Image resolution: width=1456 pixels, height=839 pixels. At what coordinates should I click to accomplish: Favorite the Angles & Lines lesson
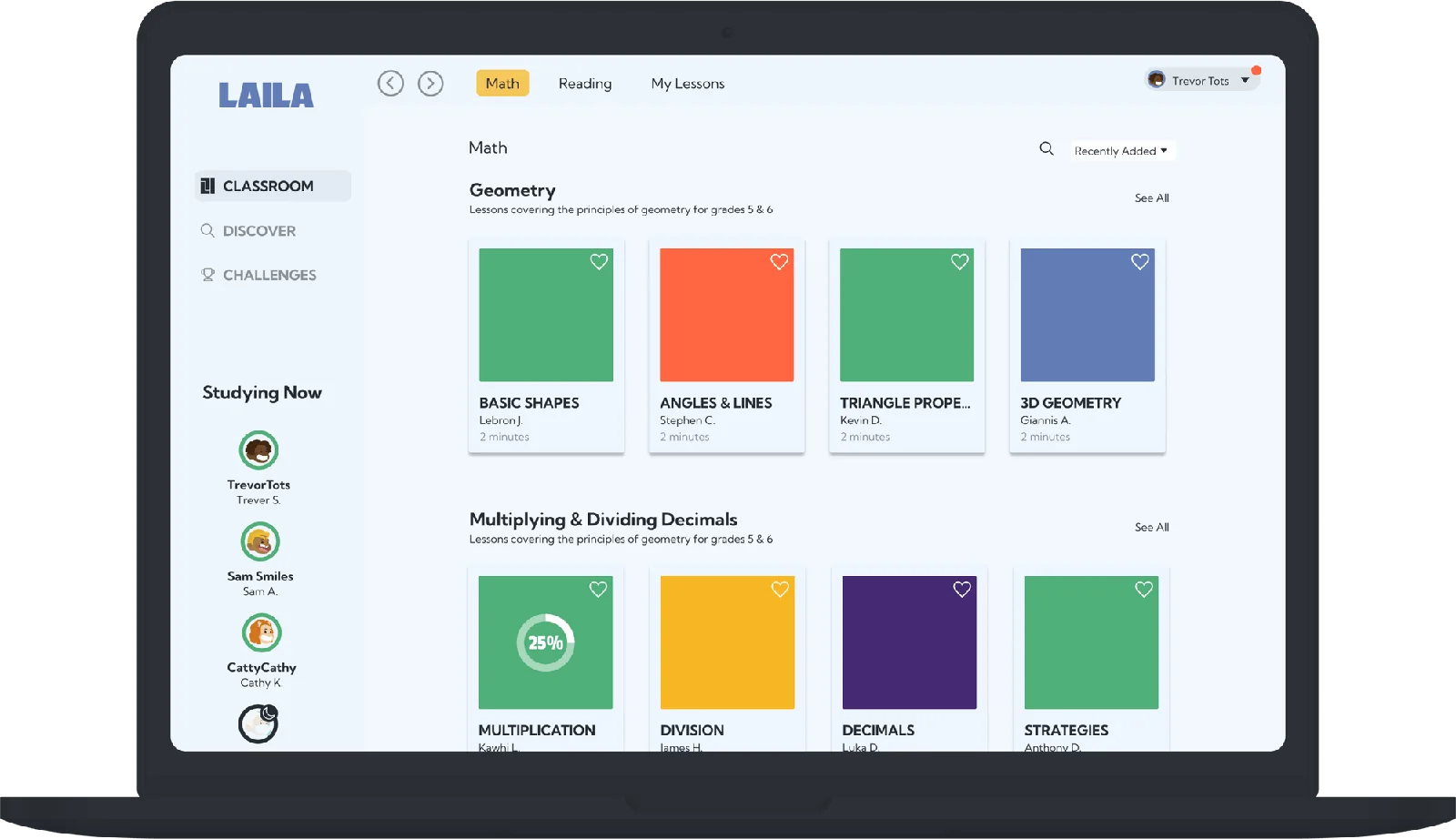pyautogui.click(x=779, y=262)
